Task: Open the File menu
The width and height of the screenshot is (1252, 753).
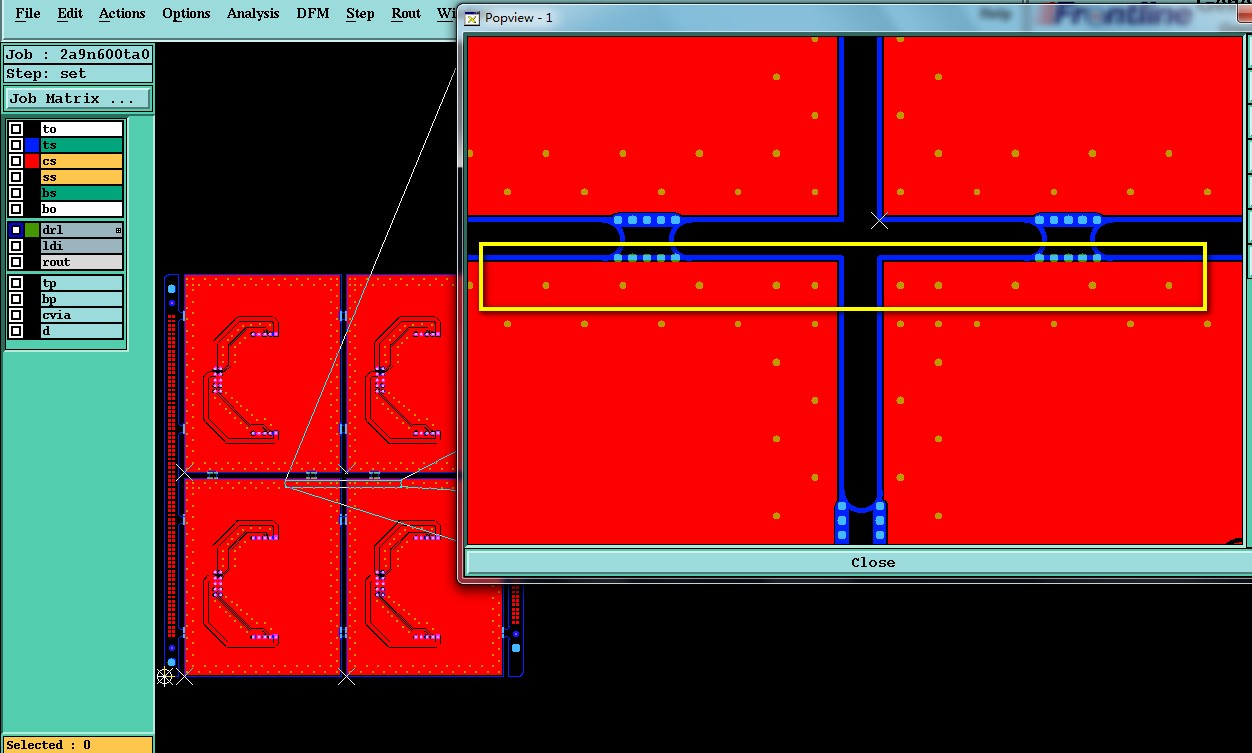Action: (x=29, y=13)
